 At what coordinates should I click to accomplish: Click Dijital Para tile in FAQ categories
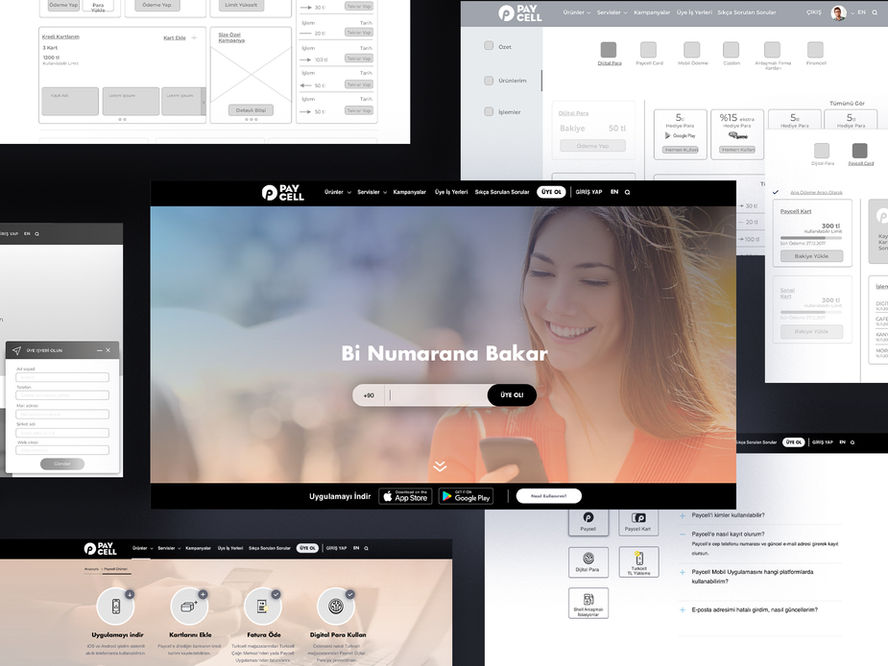coord(588,562)
